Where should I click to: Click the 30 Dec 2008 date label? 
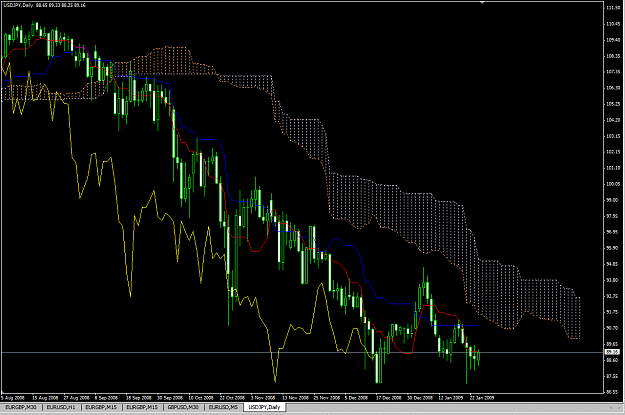420,398
